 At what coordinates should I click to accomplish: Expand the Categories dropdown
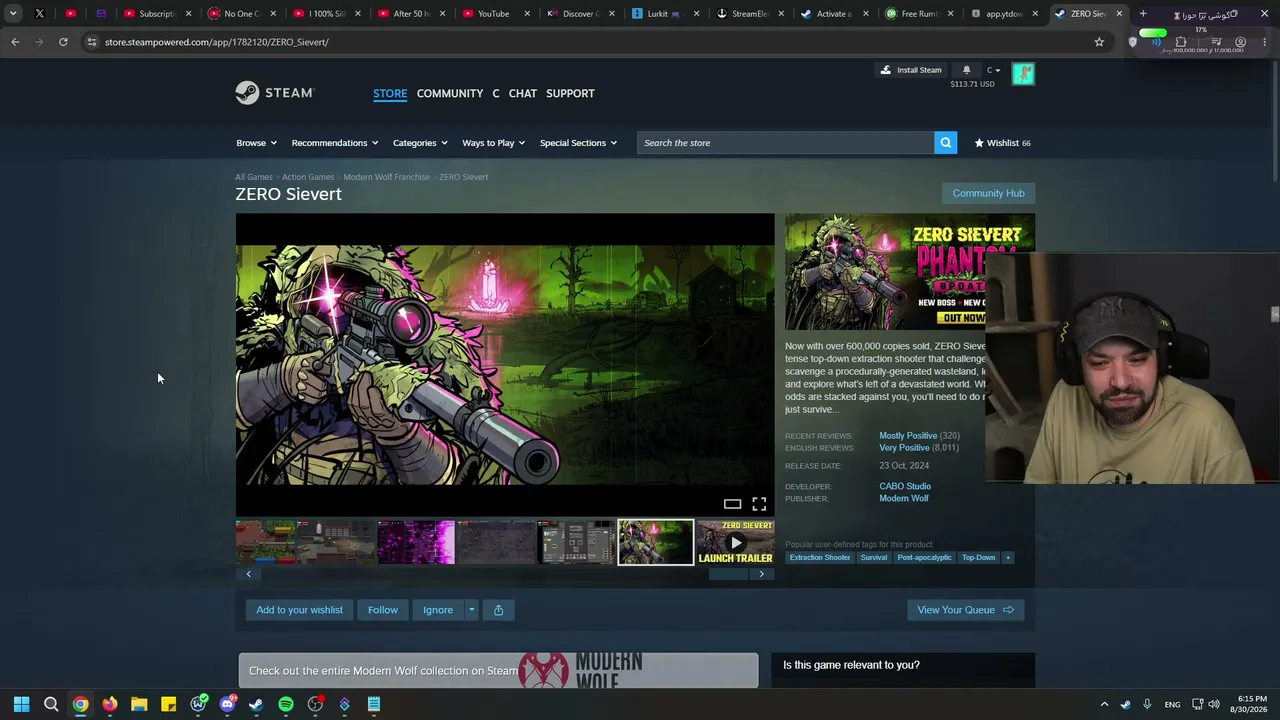coord(420,143)
